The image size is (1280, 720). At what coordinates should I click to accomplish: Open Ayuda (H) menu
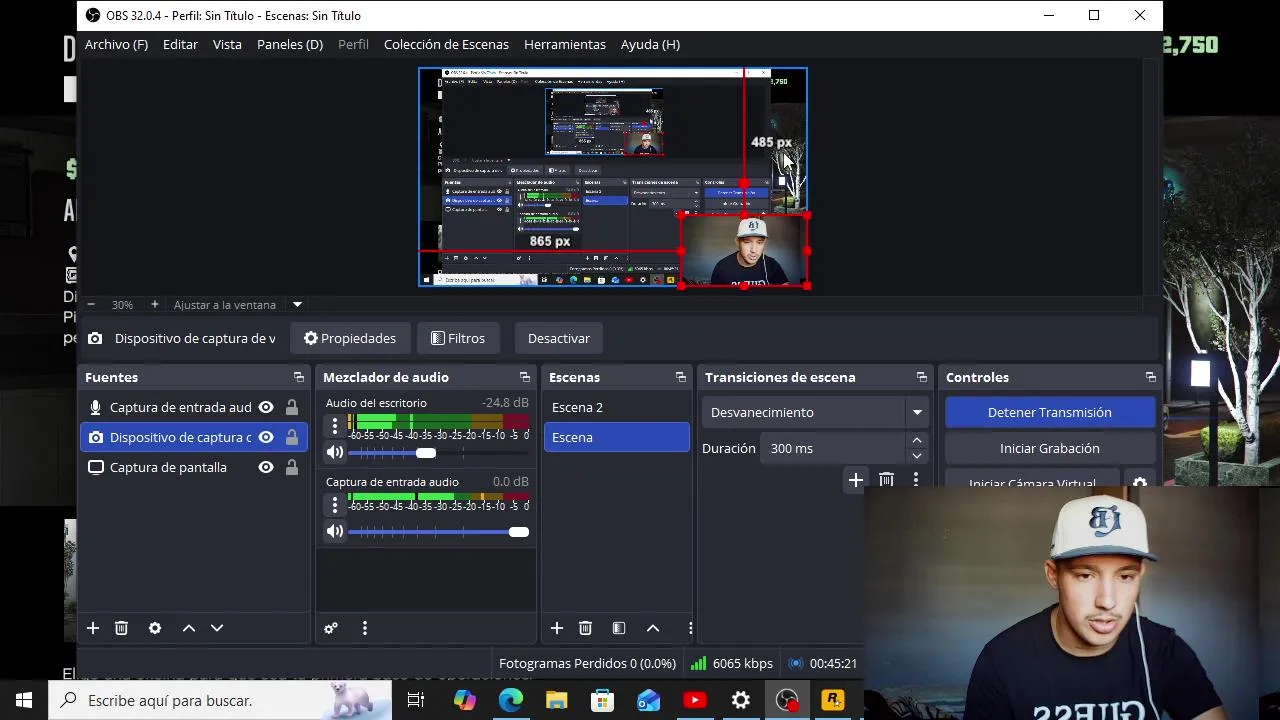coord(650,44)
